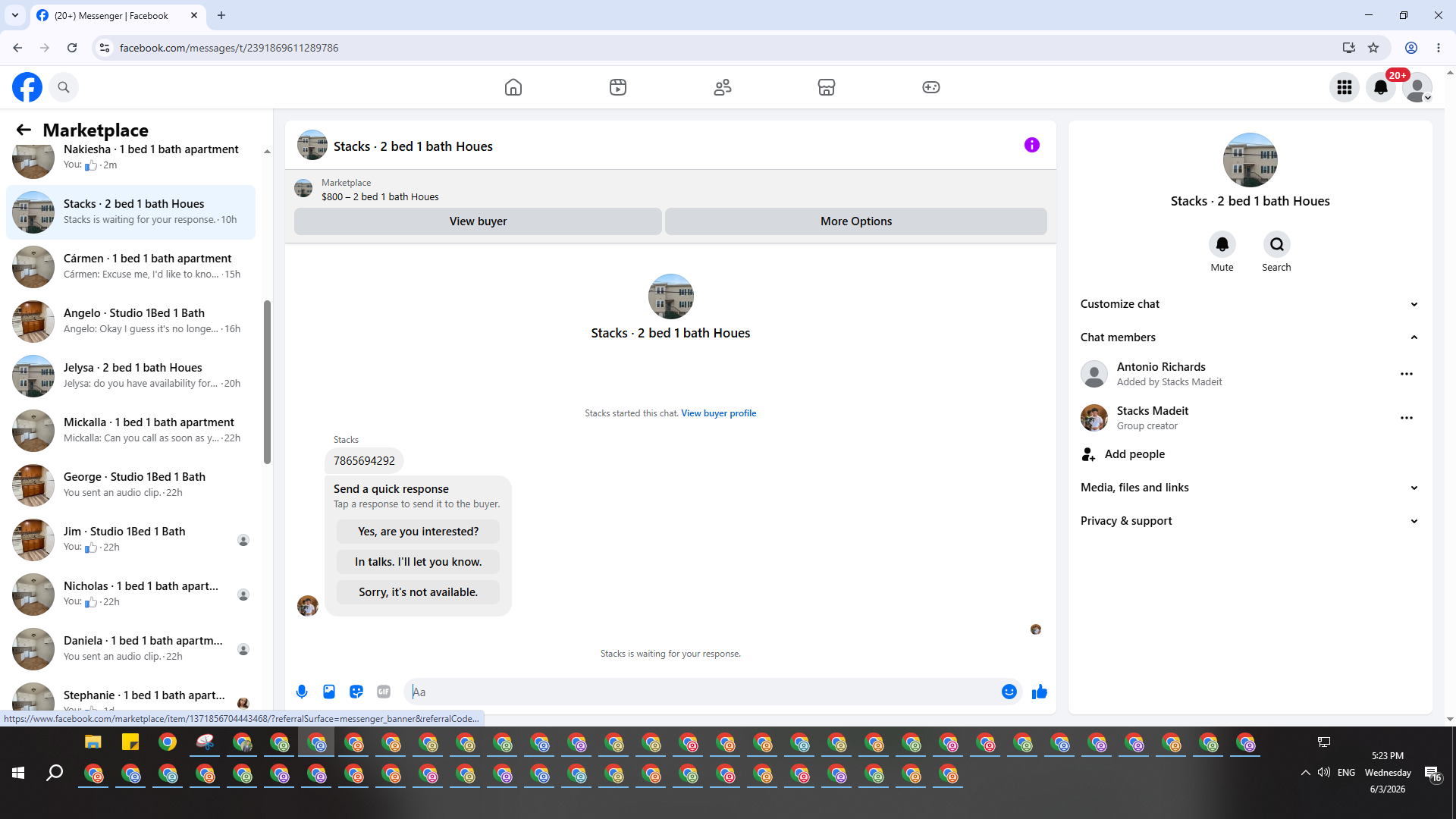
Task: Open the Chrome profile icon
Action: 1411,48
